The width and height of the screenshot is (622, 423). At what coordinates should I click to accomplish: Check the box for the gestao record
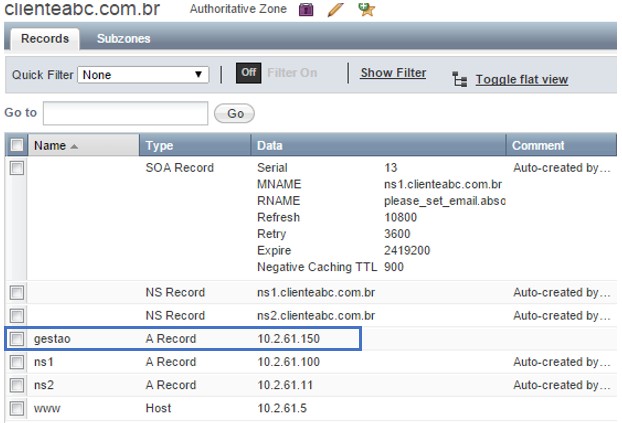[16, 339]
